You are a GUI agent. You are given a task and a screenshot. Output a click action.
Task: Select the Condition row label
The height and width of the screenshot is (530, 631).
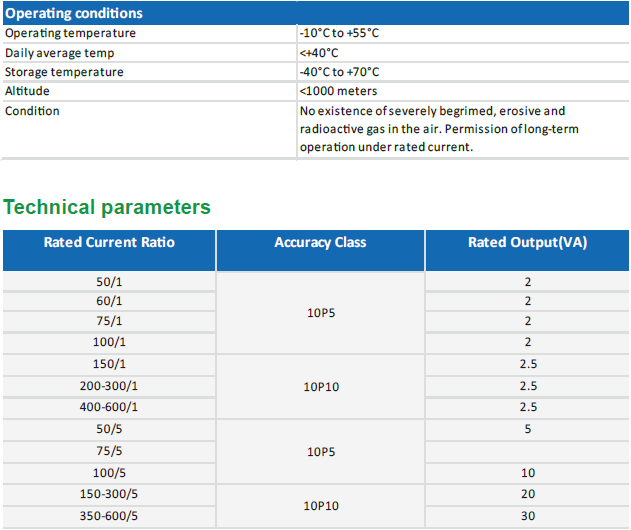pyautogui.click(x=32, y=111)
